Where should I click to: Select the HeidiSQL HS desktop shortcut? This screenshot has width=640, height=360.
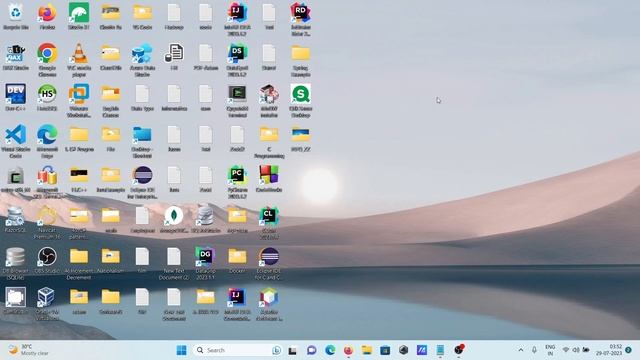click(47, 98)
